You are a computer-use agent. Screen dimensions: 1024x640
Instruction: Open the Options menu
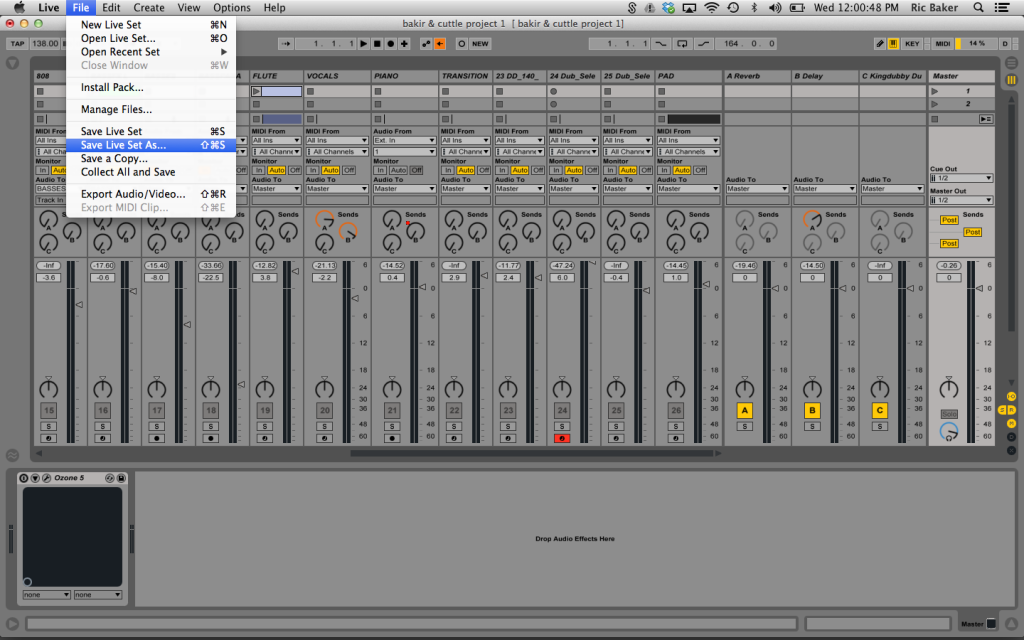point(232,8)
